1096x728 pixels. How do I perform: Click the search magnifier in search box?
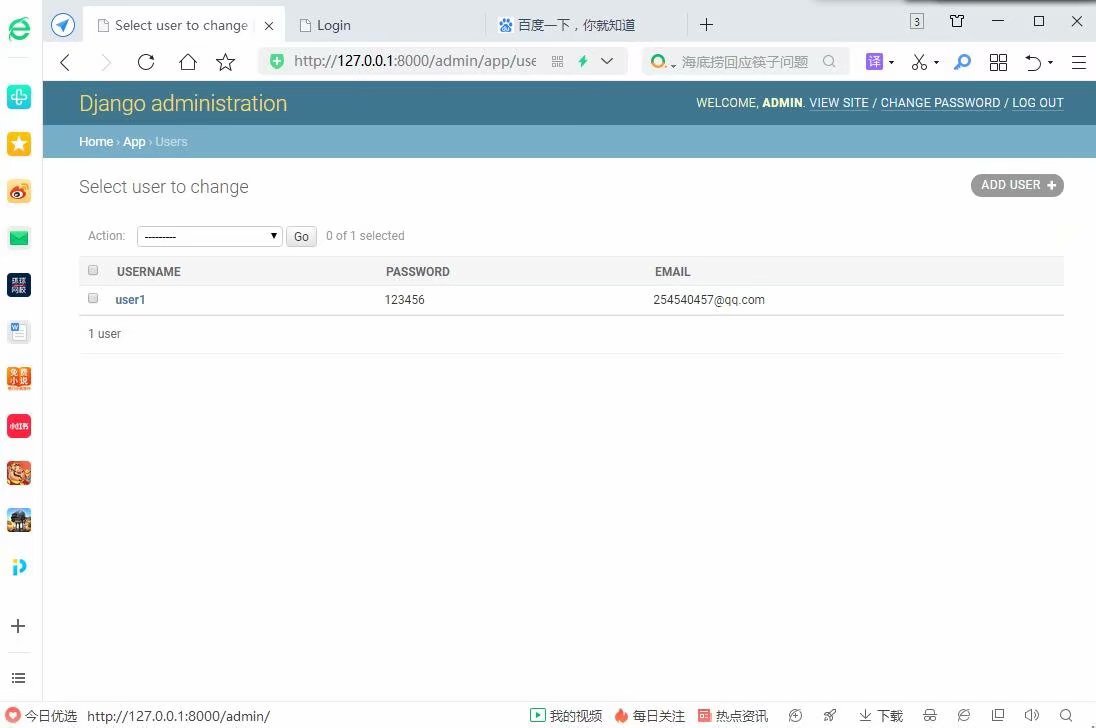pyautogui.click(x=829, y=61)
